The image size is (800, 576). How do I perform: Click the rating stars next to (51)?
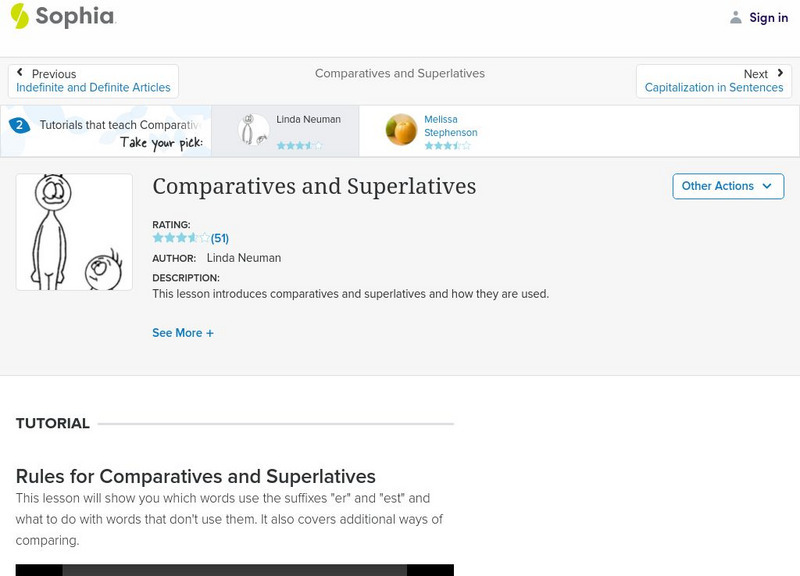click(x=180, y=238)
